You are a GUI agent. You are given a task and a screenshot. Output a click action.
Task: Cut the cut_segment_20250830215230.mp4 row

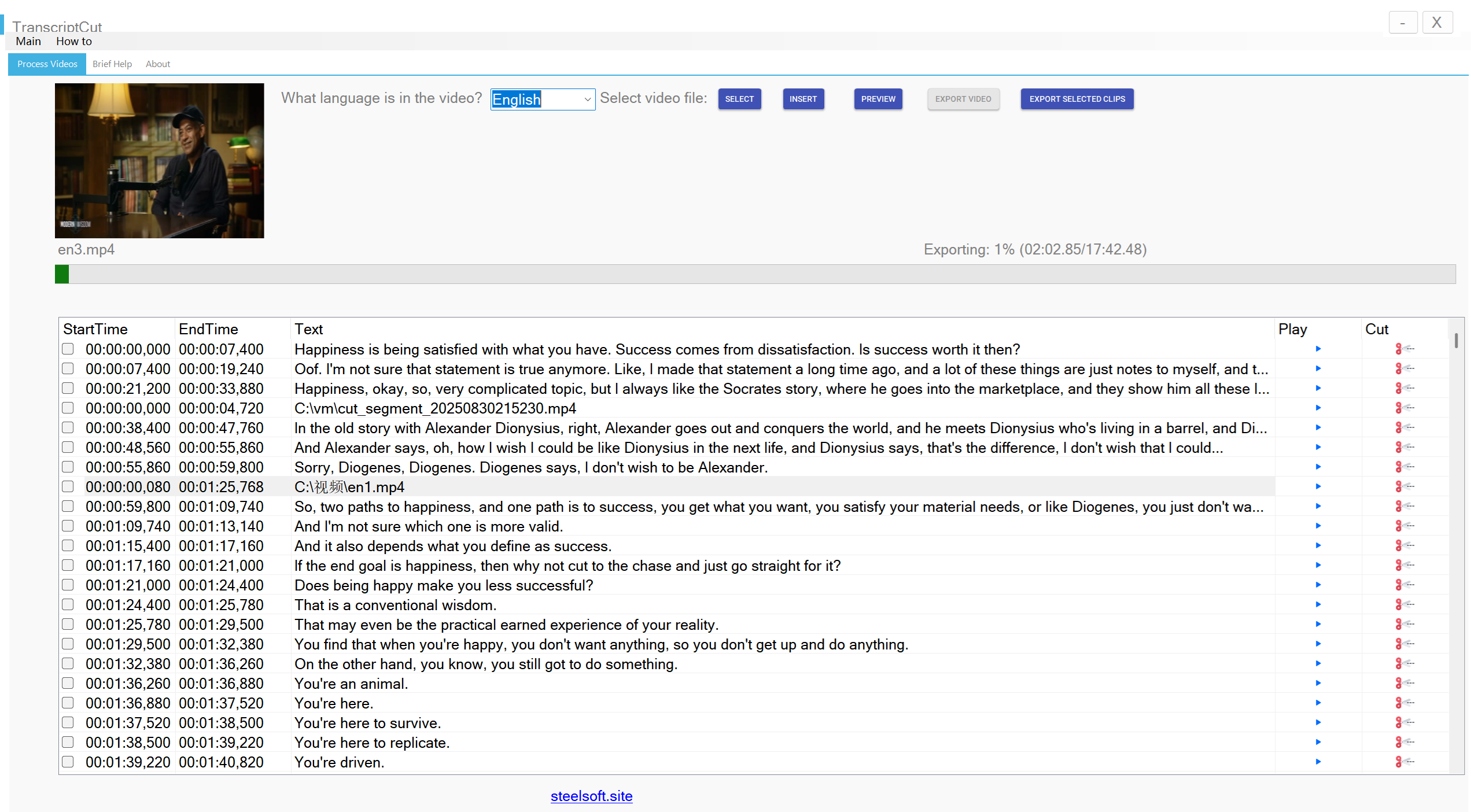pyautogui.click(x=1404, y=408)
